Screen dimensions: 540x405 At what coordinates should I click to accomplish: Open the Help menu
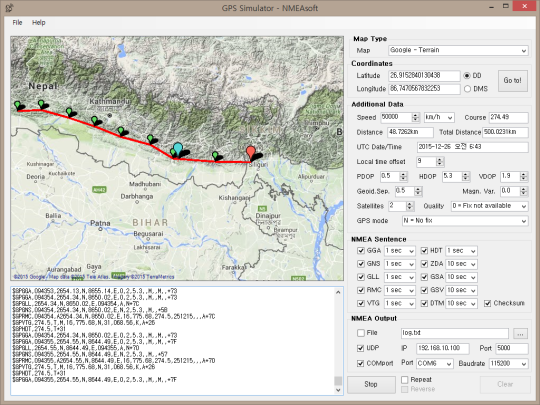tap(39, 23)
